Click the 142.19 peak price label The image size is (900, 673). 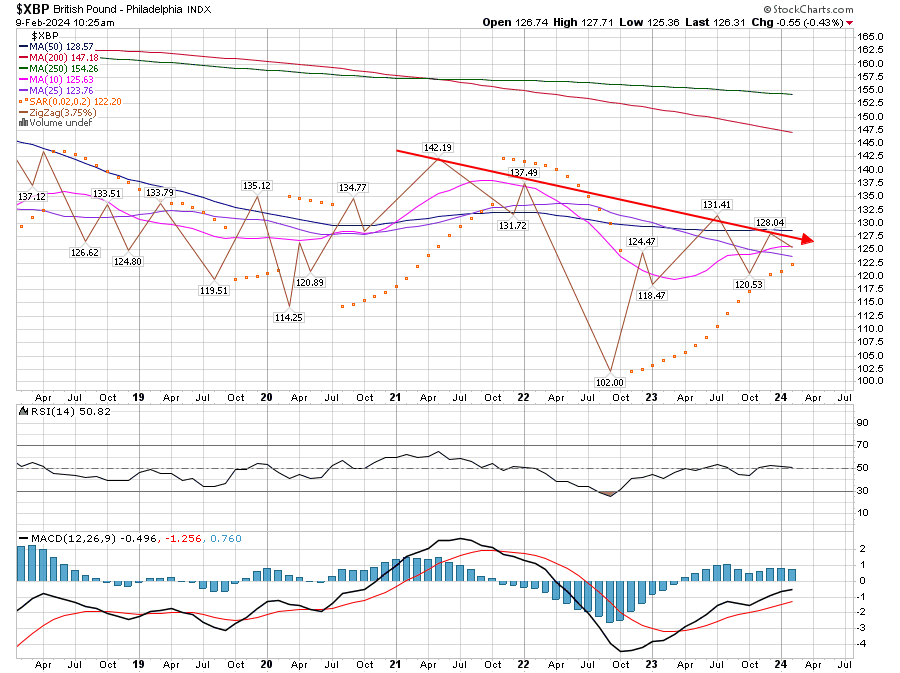pos(437,148)
